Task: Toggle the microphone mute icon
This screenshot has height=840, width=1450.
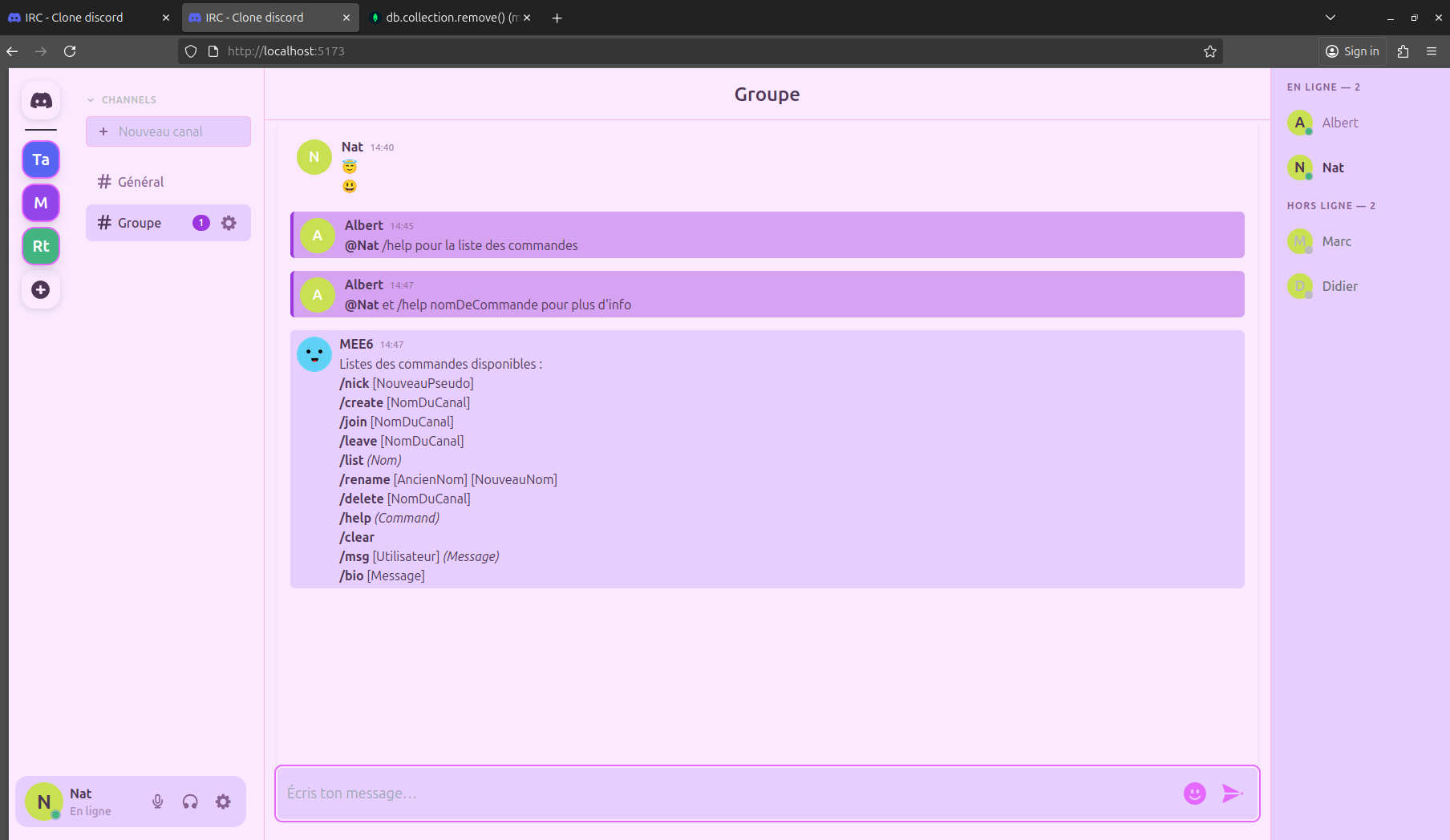Action: pos(157,801)
